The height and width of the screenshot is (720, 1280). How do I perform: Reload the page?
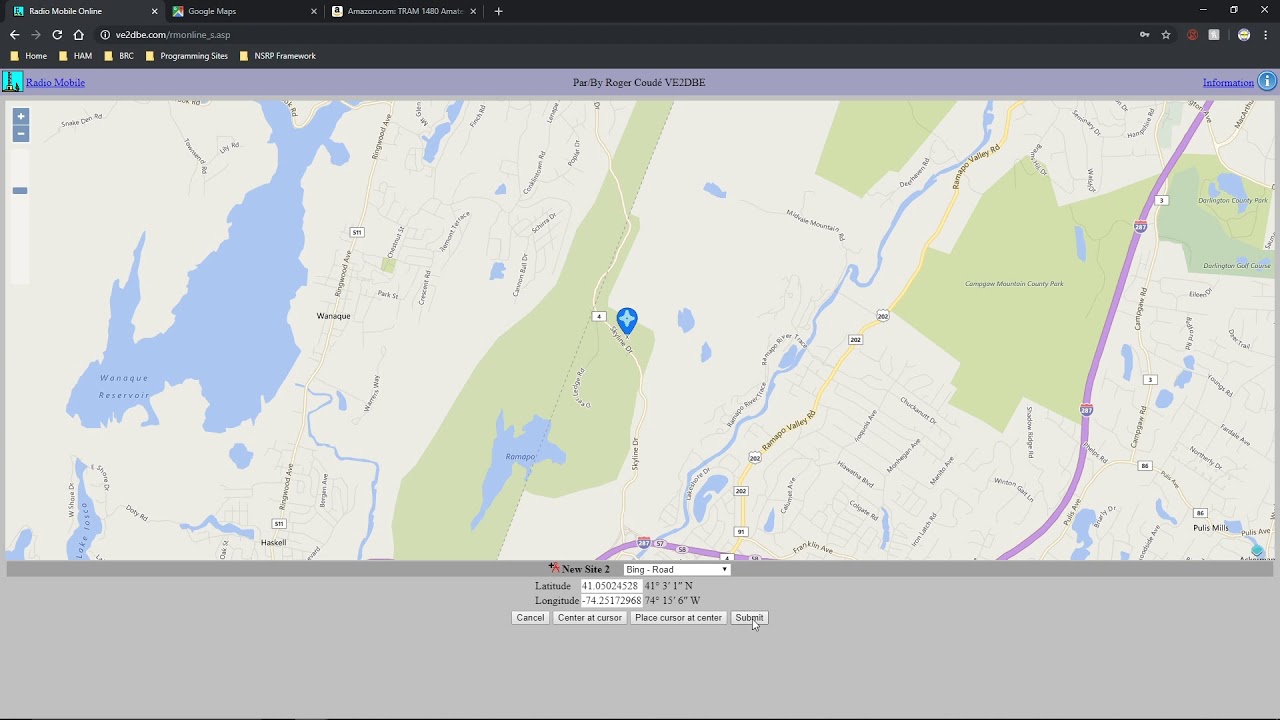[x=57, y=35]
